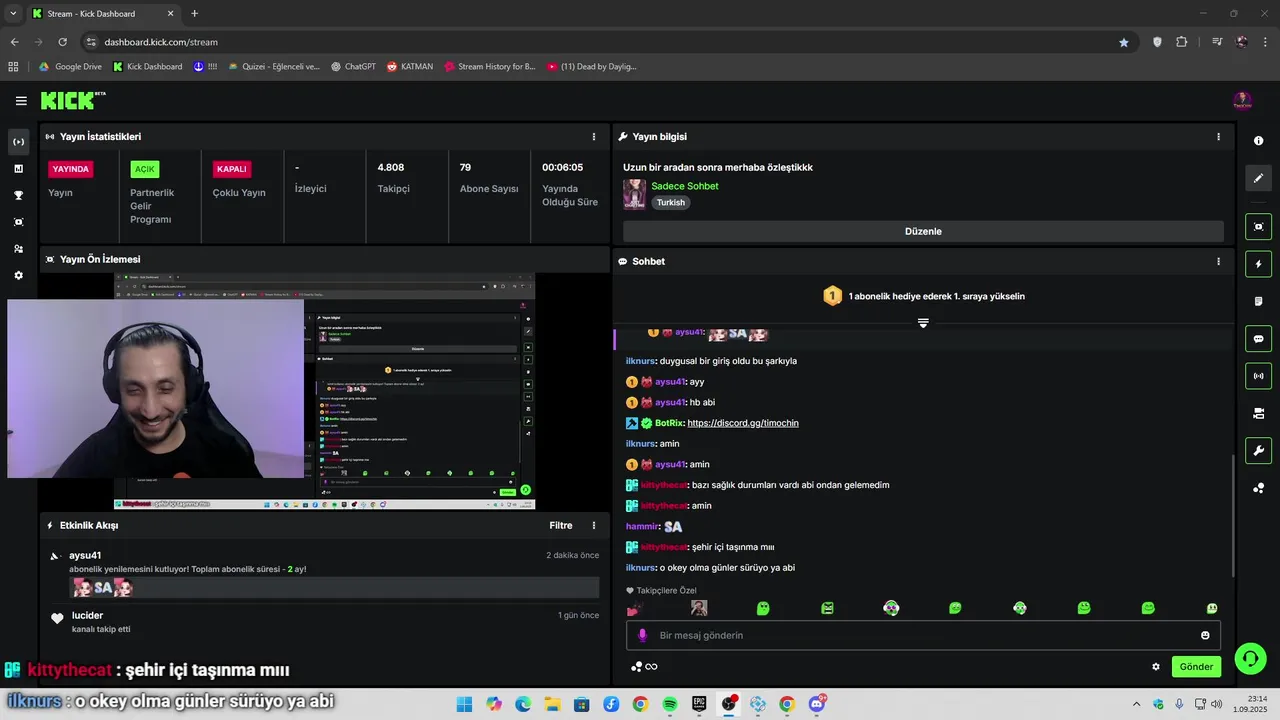Click the stream preview thumbnail
This screenshot has width=1280, height=720.
point(324,390)
